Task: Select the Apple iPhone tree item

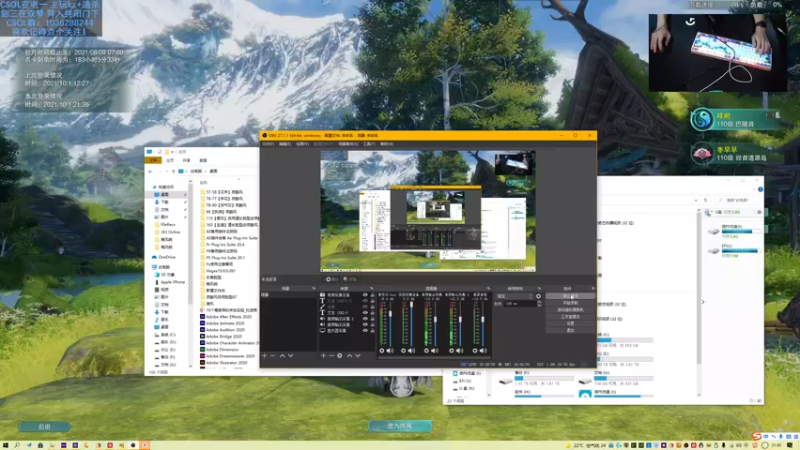Action: click(x=172, y=282)
